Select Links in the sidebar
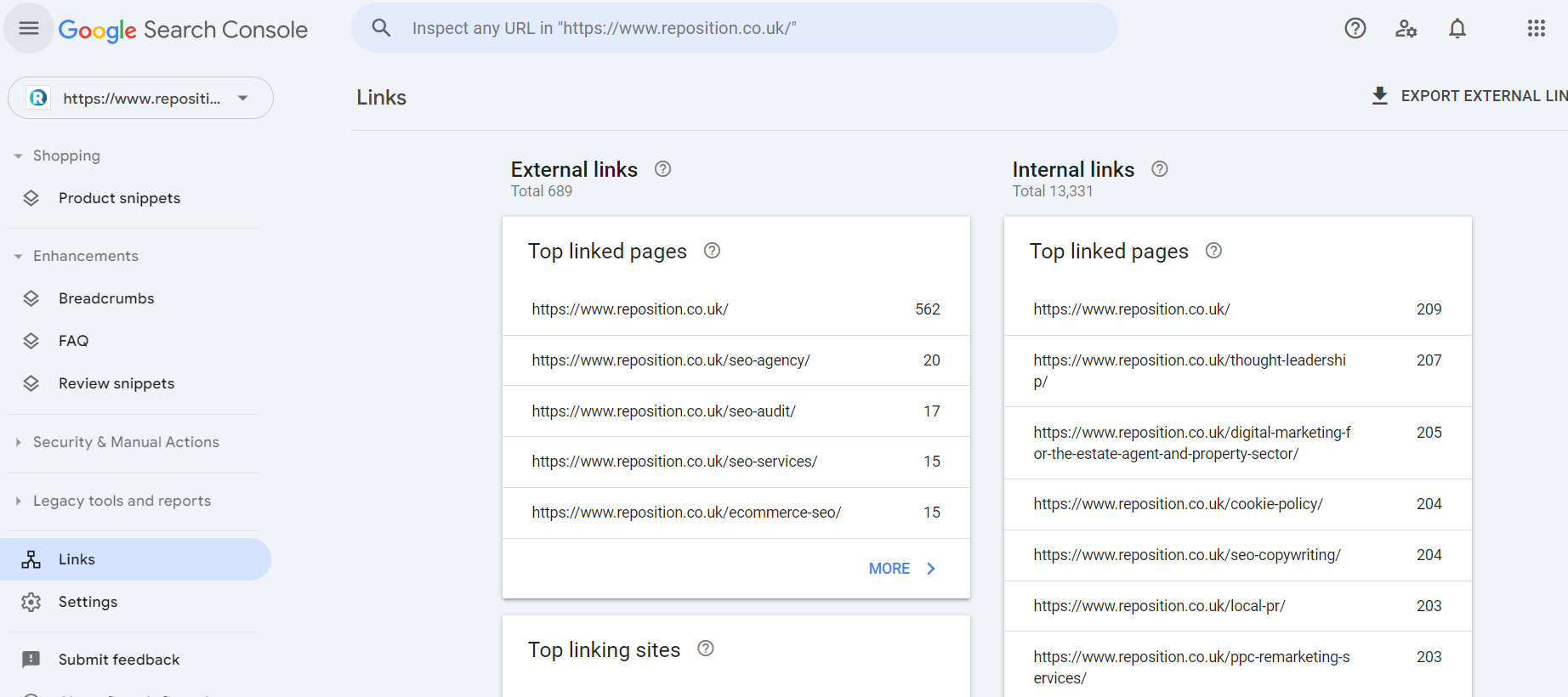 (x=135, y=559)
